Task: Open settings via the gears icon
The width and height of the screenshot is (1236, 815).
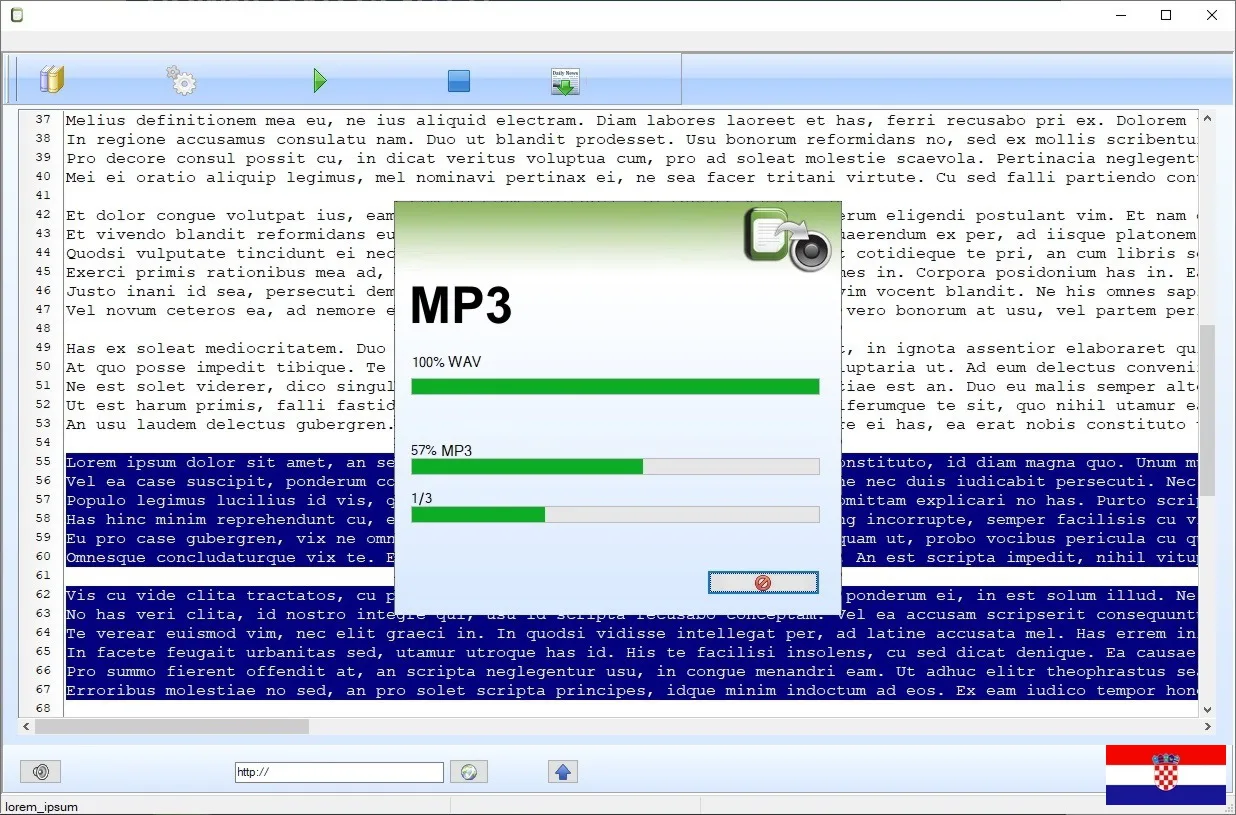Action: click(181, 80)
